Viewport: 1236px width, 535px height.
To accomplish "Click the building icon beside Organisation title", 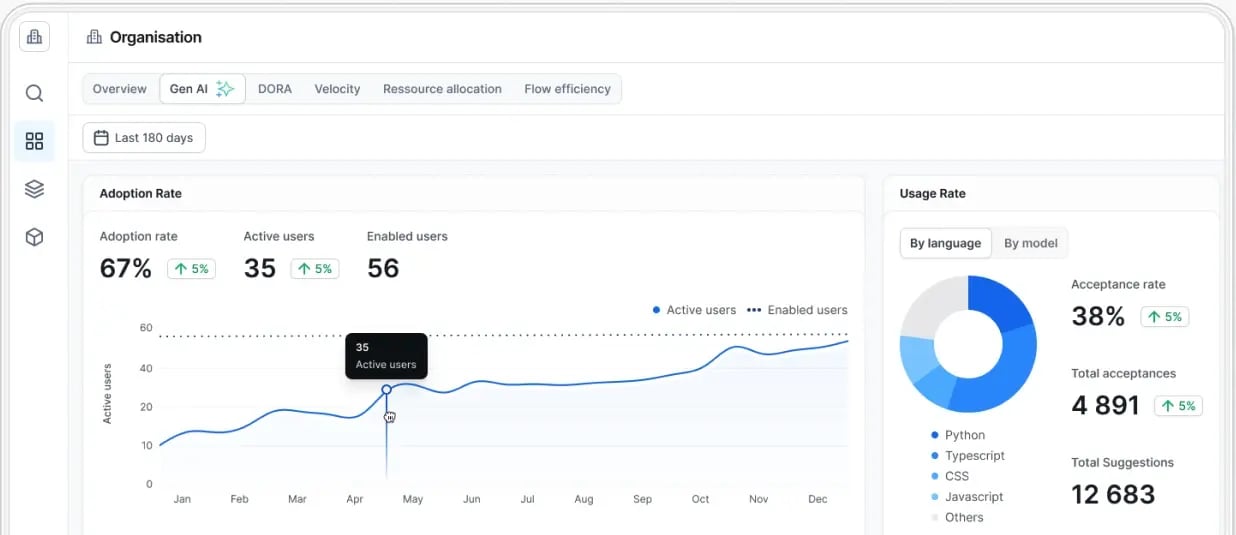I will pos(94,37).
